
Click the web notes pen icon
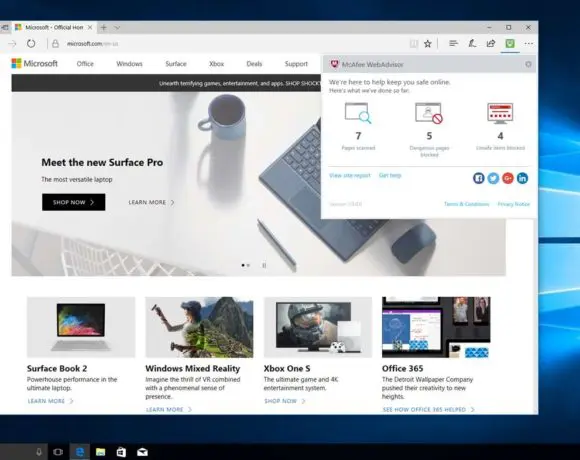pyautogui.click(x=472, y=44)
